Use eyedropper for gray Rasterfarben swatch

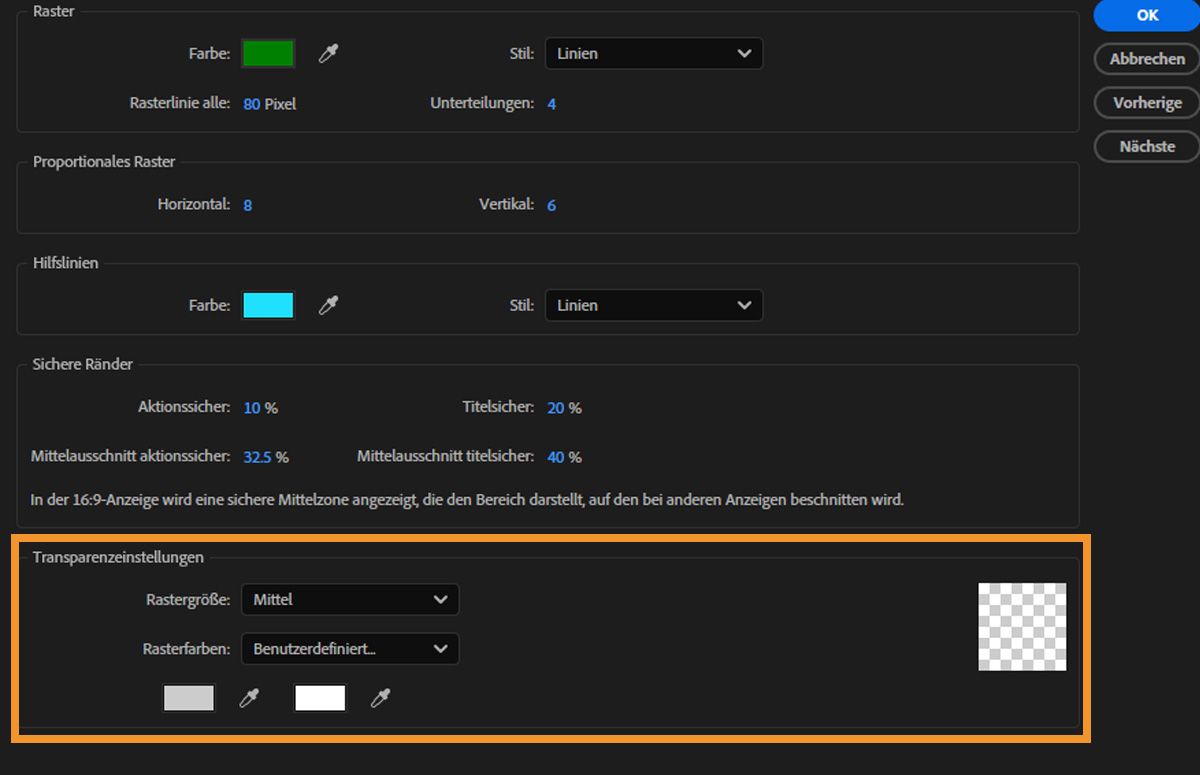coord(249,698)
